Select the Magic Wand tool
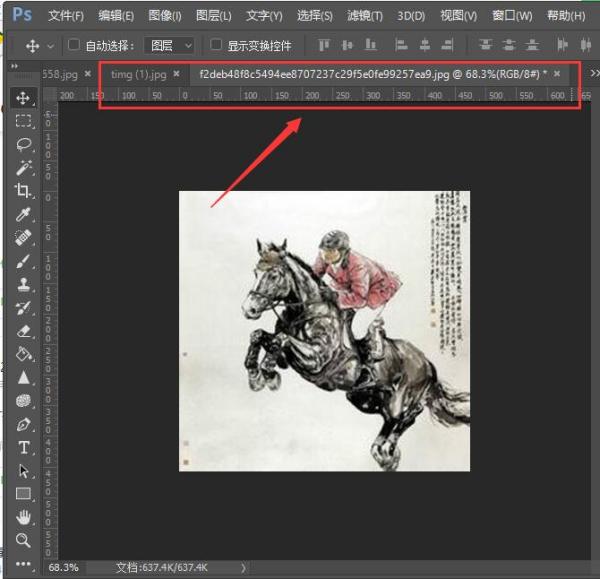Image resolution: width=600 pixels, height=579 pixels. point(23,168)
